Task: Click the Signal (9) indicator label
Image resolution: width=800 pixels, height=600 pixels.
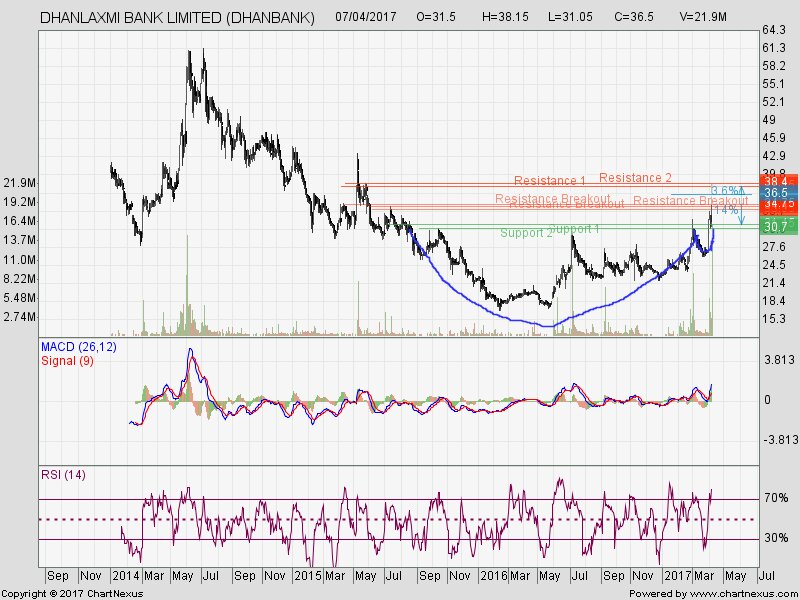Action: click(67, 361)
